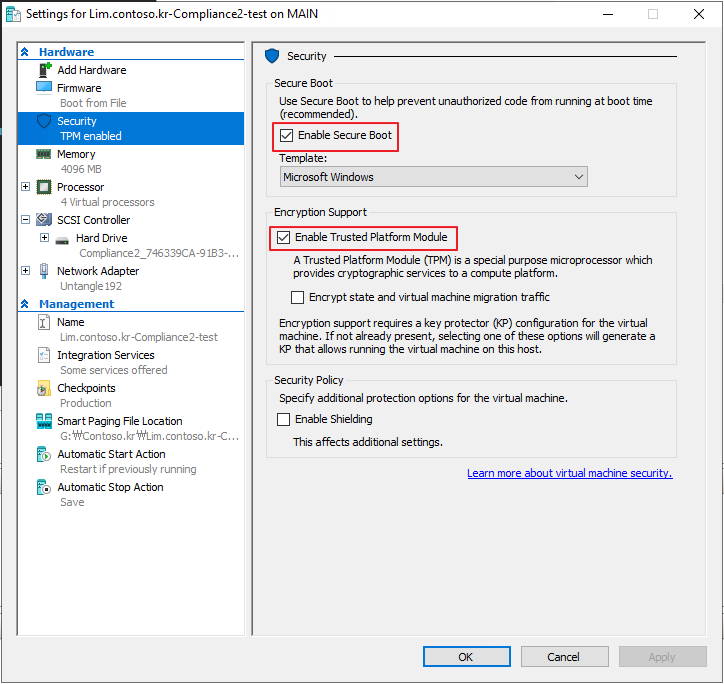
Task: Click '4 Virtual processors' text
Action: pyautogui.click(x=107, y=202)
